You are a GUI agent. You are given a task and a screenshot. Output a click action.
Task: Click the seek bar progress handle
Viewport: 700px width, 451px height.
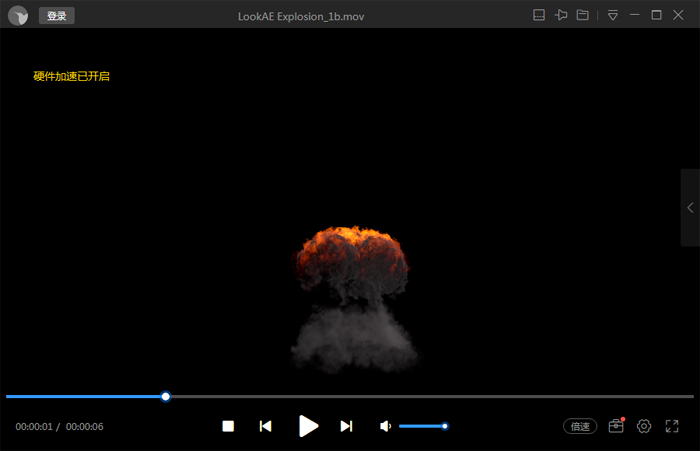tap(166, 397)
